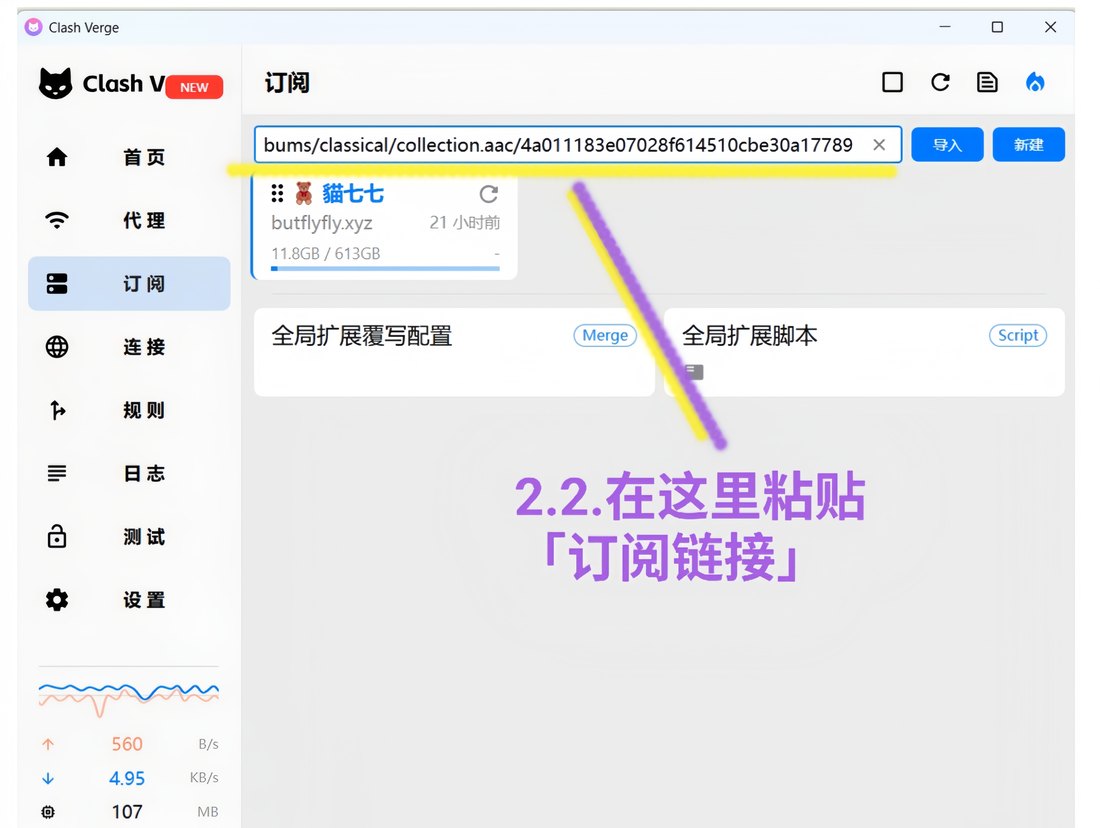
Task: Click the lock test icon
Action: point(57,536)
